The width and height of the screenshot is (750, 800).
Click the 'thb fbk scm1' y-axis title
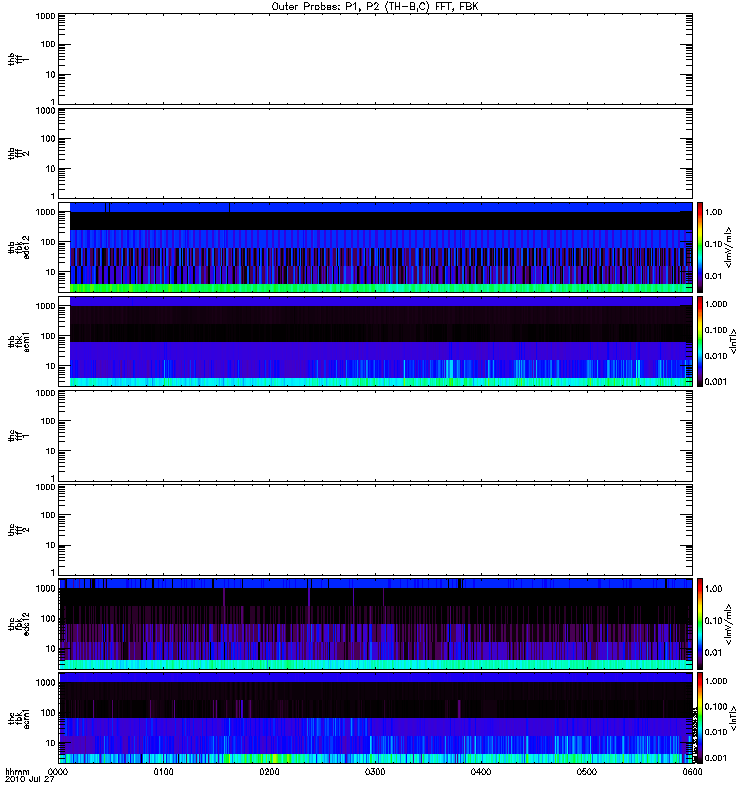click(x=18, y=342)
